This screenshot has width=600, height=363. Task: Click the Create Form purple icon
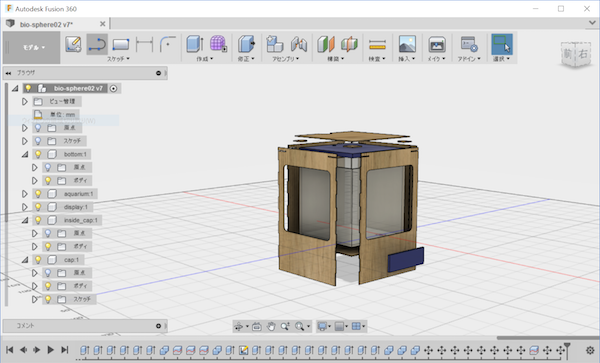click(218, 44)
